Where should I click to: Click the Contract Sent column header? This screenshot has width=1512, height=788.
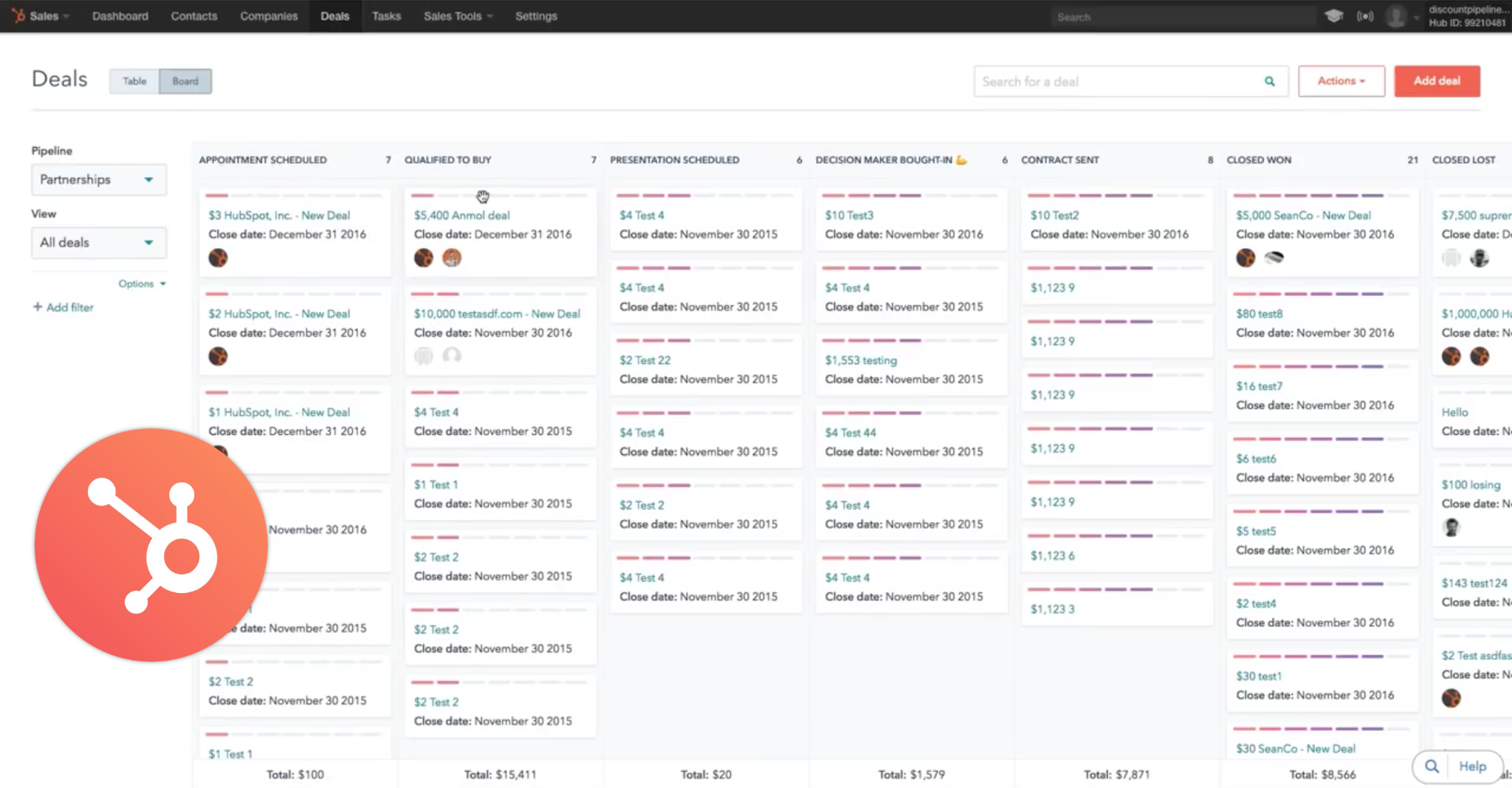tap(1060, 160)
